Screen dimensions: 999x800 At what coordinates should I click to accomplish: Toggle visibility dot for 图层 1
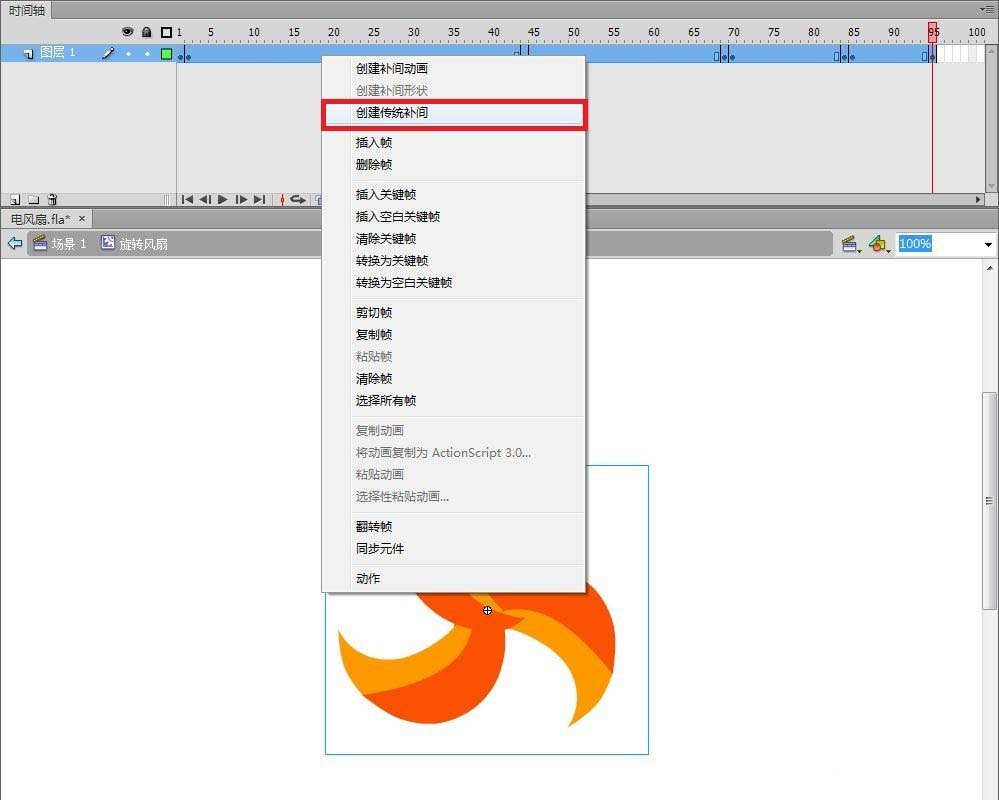click(129, 54)
